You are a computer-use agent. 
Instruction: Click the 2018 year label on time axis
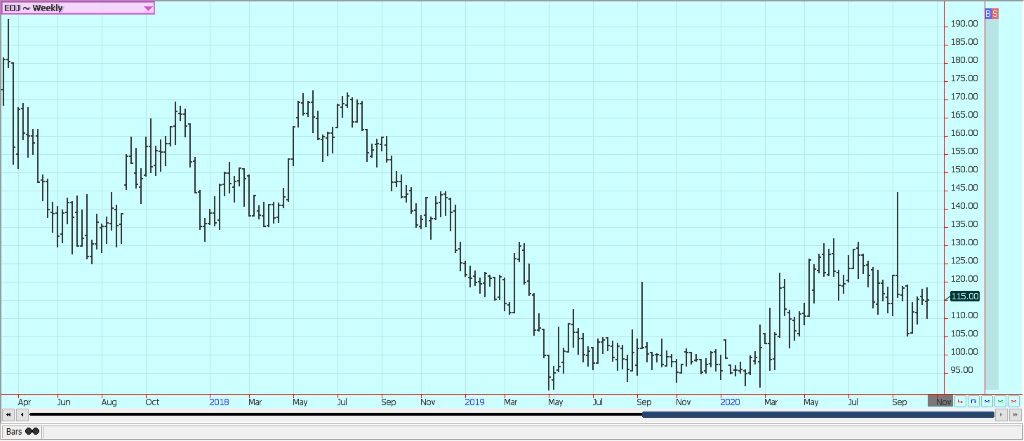(219, 402)
